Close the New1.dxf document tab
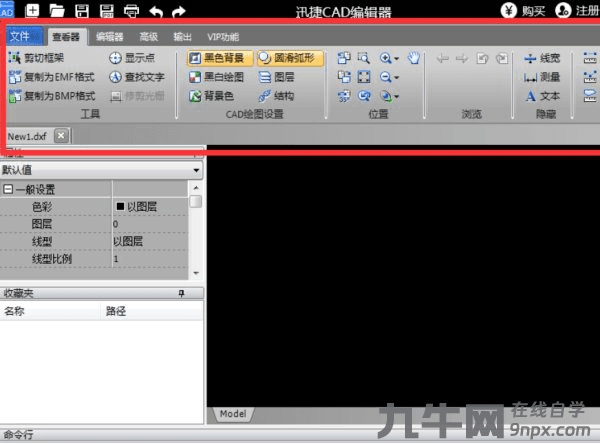This screenshot has height=444, width=600. [61, 135]
